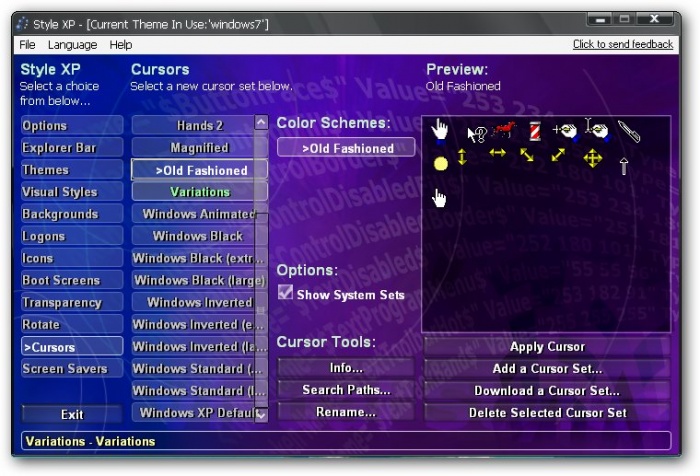Select Windows Black (large) cursor set
The image size is (700, 476).
199,280
